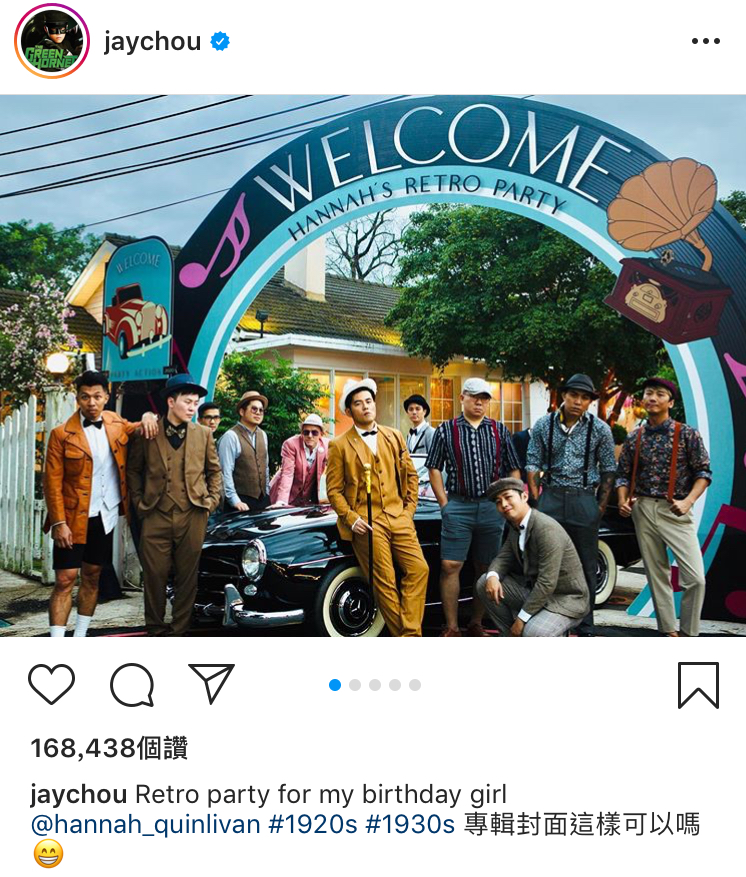Viewport: 746px width, 877px height.
Task: View the 168,438 likes list
Action: click(109, 748)
